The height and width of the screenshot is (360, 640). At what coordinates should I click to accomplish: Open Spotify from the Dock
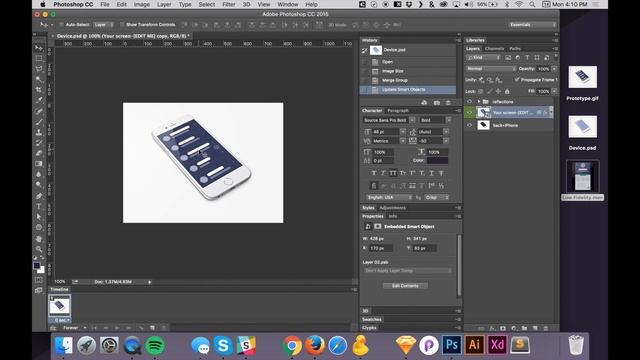coord(155,345)
